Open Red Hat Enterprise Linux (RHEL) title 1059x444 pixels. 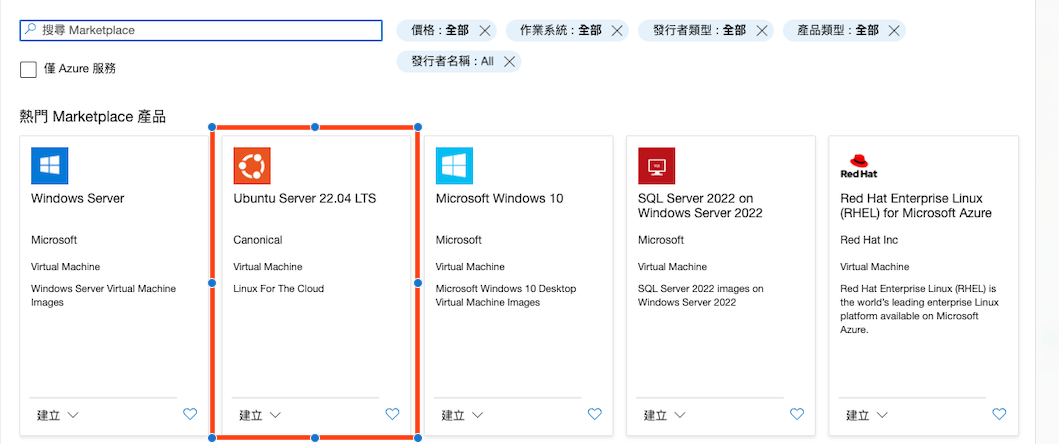point(916,205)
